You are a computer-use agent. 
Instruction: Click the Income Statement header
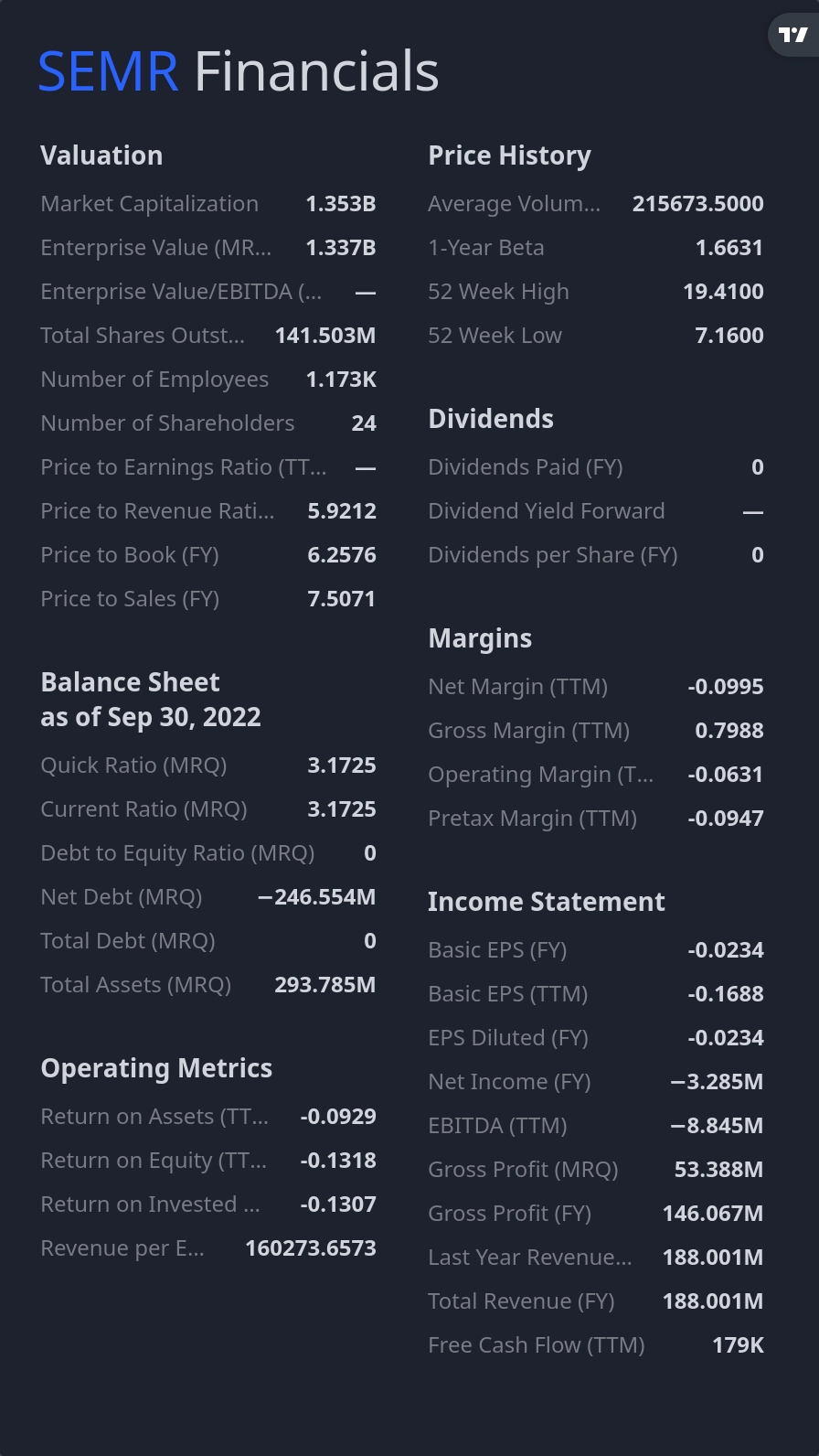546,902
